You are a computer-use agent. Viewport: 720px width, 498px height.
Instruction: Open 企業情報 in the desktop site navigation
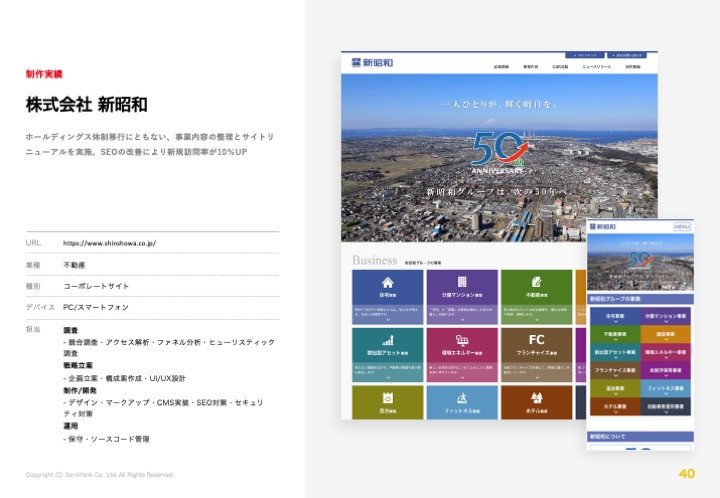pos(501,67)
